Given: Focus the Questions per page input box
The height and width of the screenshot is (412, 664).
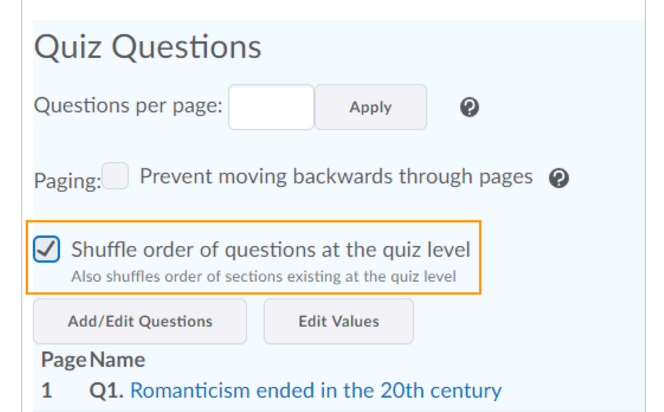Looking at the screenshot, I should tap(271, 107).
